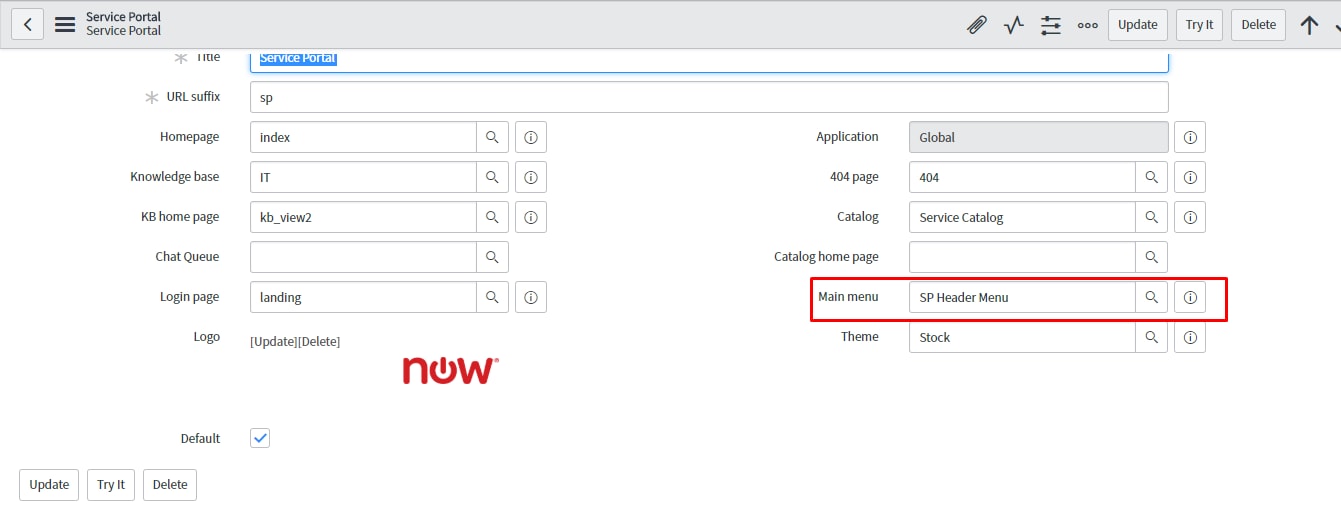The height and width of the screenshot is (515, 1341).
Task: Show Knowledge base record info icon
Action: pos(531,177)
